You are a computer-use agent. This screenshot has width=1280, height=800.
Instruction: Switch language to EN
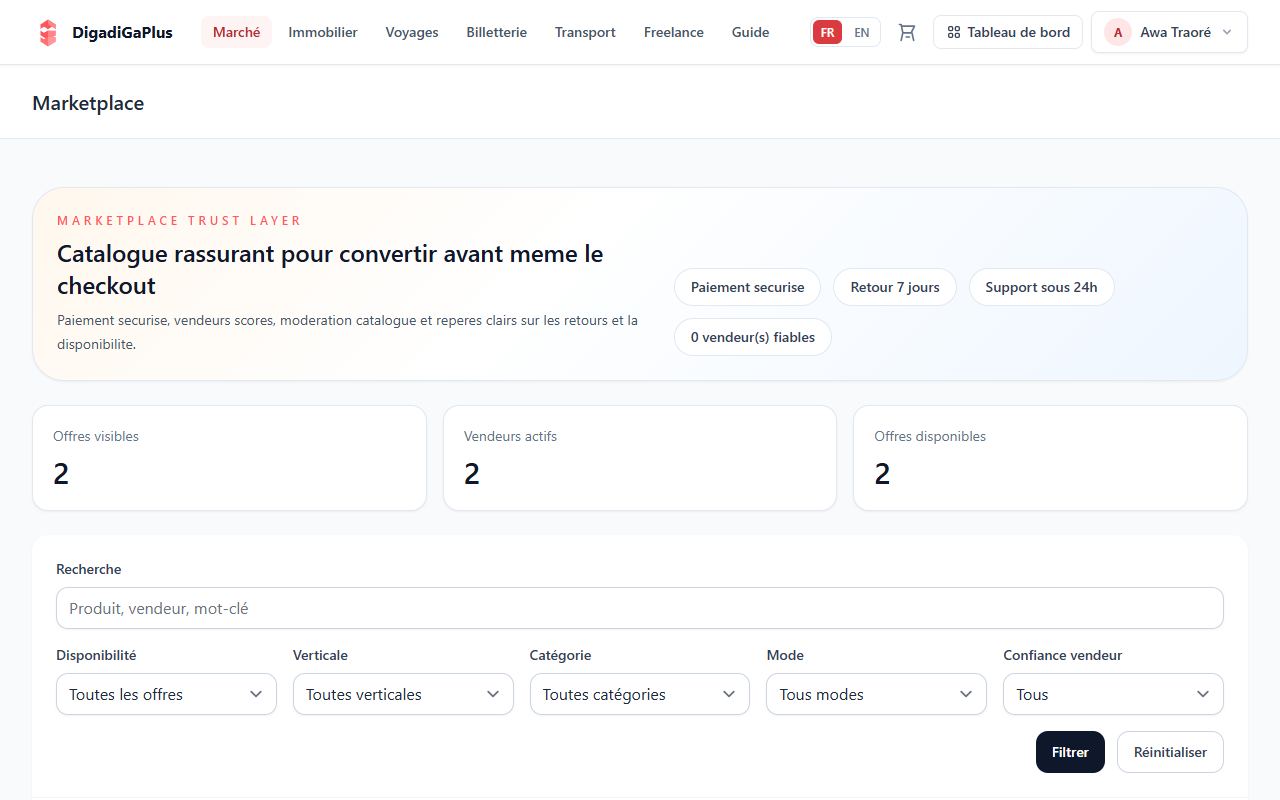click(861, 32)
